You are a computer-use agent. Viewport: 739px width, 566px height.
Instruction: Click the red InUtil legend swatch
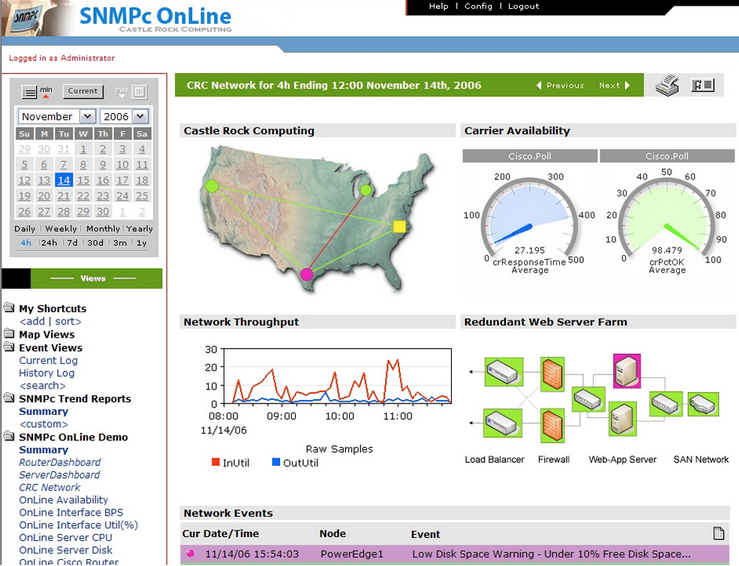[215, 462]
